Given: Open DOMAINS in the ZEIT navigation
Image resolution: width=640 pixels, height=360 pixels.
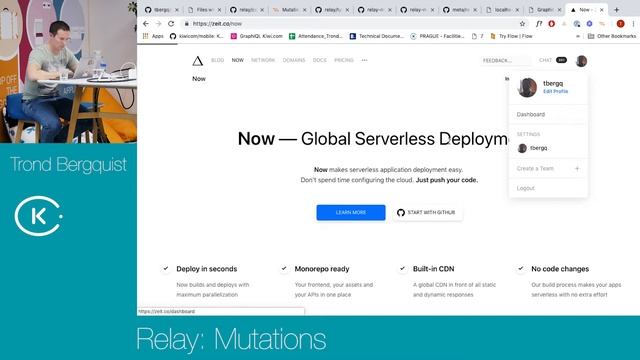Looking at the screenshot, I should pos(294,60).
